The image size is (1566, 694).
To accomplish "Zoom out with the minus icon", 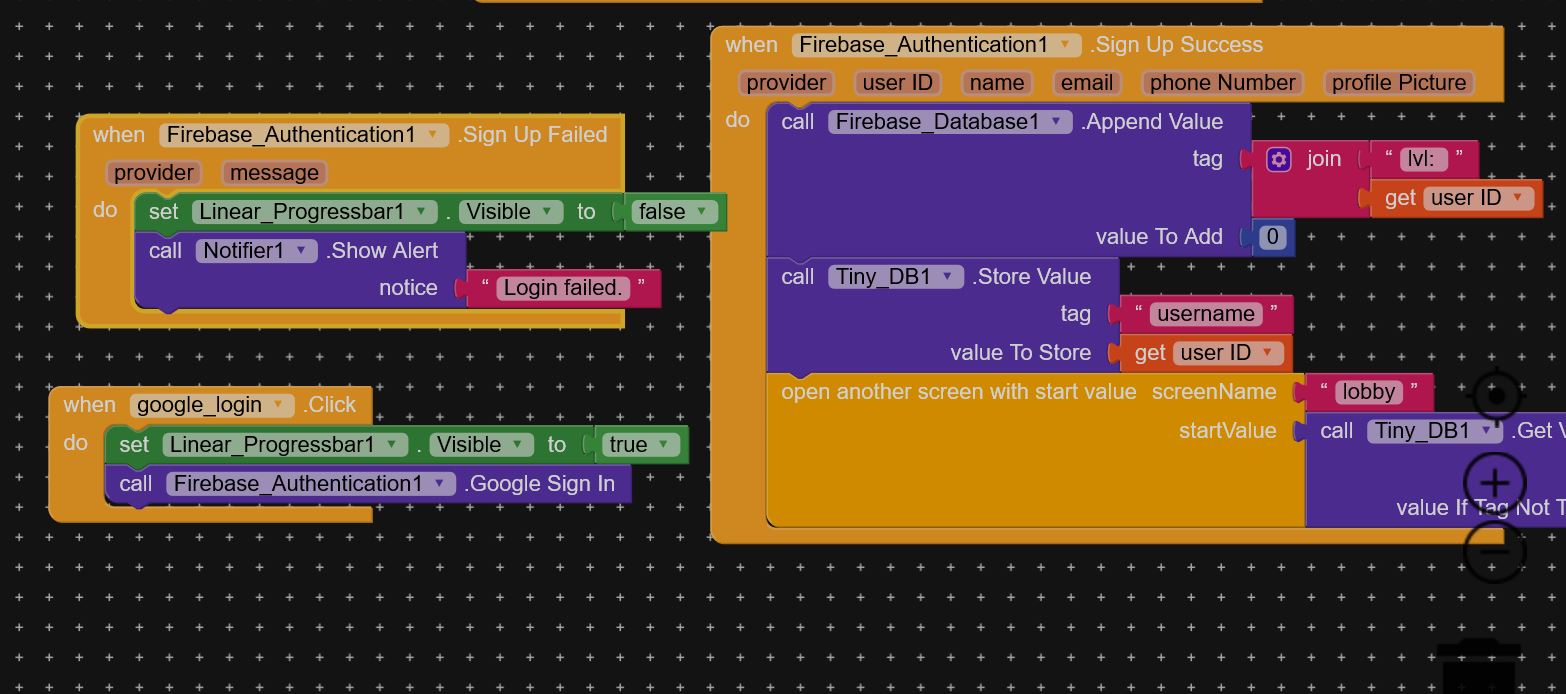I will pos(1494,551).
